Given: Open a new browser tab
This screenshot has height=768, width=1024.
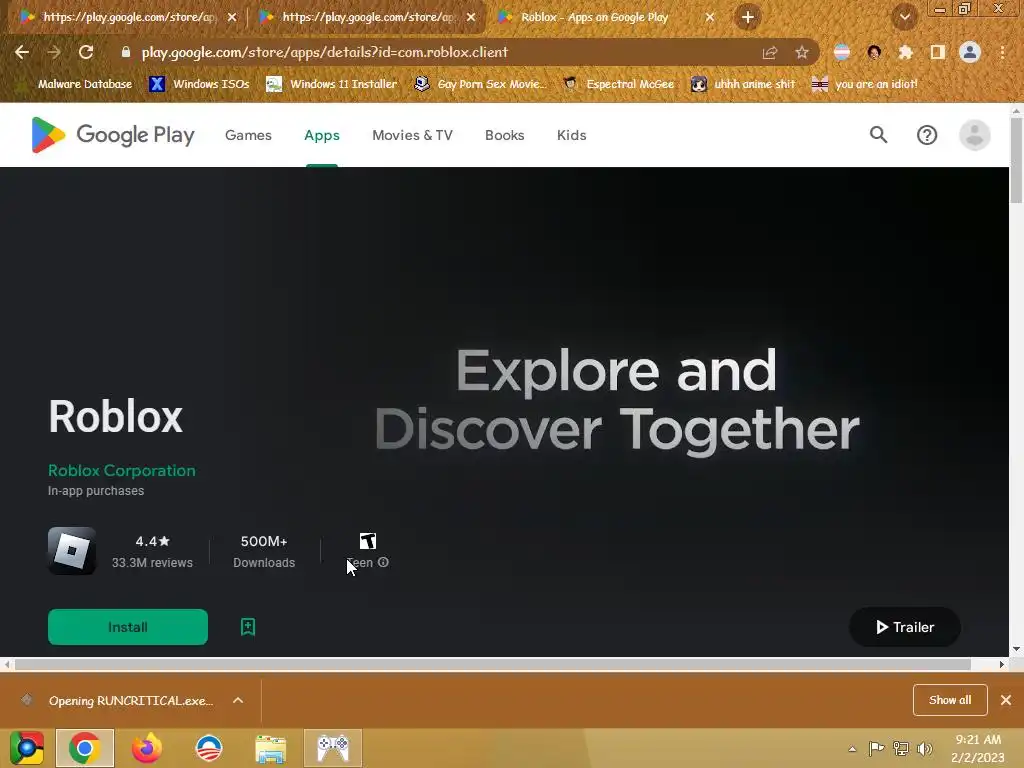Looking at the screenshot, I should tap(748, 17).
